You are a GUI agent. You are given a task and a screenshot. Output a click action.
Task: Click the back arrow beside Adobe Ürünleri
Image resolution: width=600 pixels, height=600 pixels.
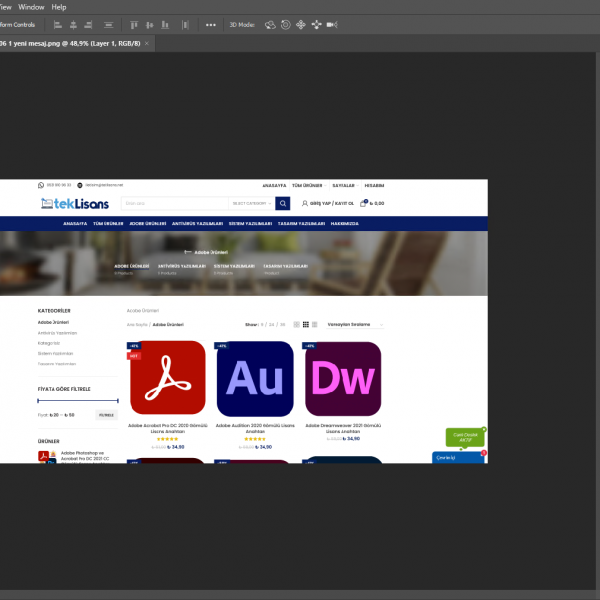(x=188, y=252)
